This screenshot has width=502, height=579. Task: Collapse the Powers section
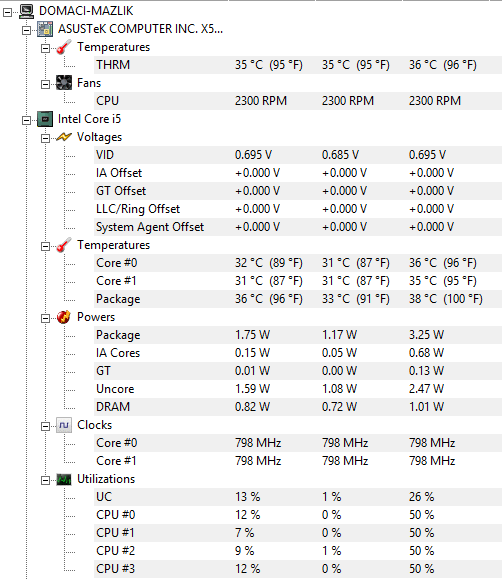point(45,318)
